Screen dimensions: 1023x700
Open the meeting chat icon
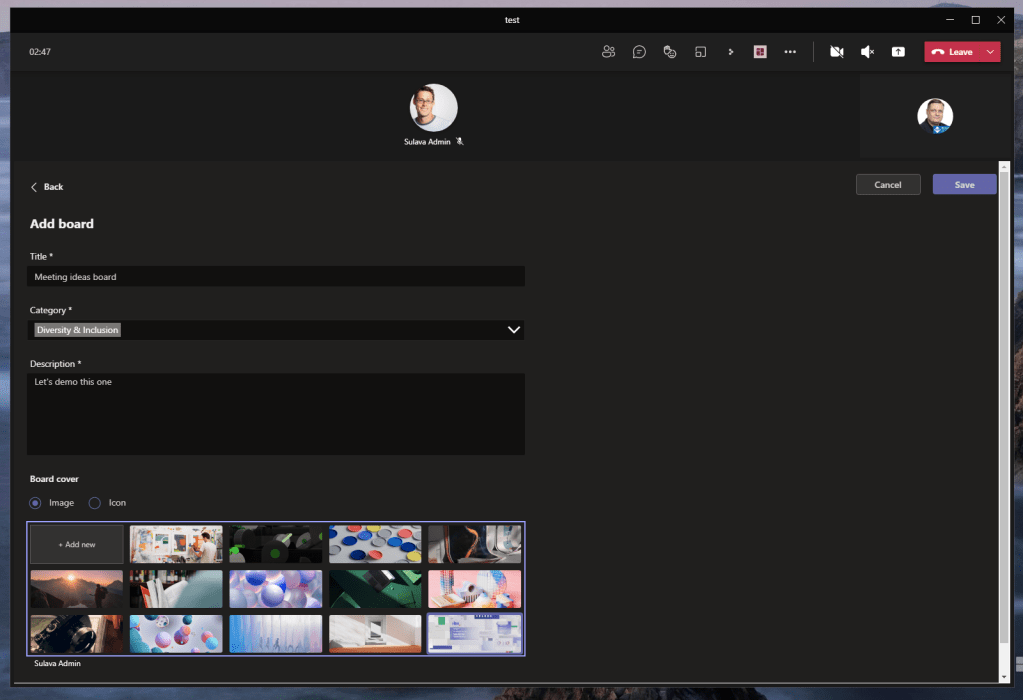pyautogui.click(x=639, y=52)
